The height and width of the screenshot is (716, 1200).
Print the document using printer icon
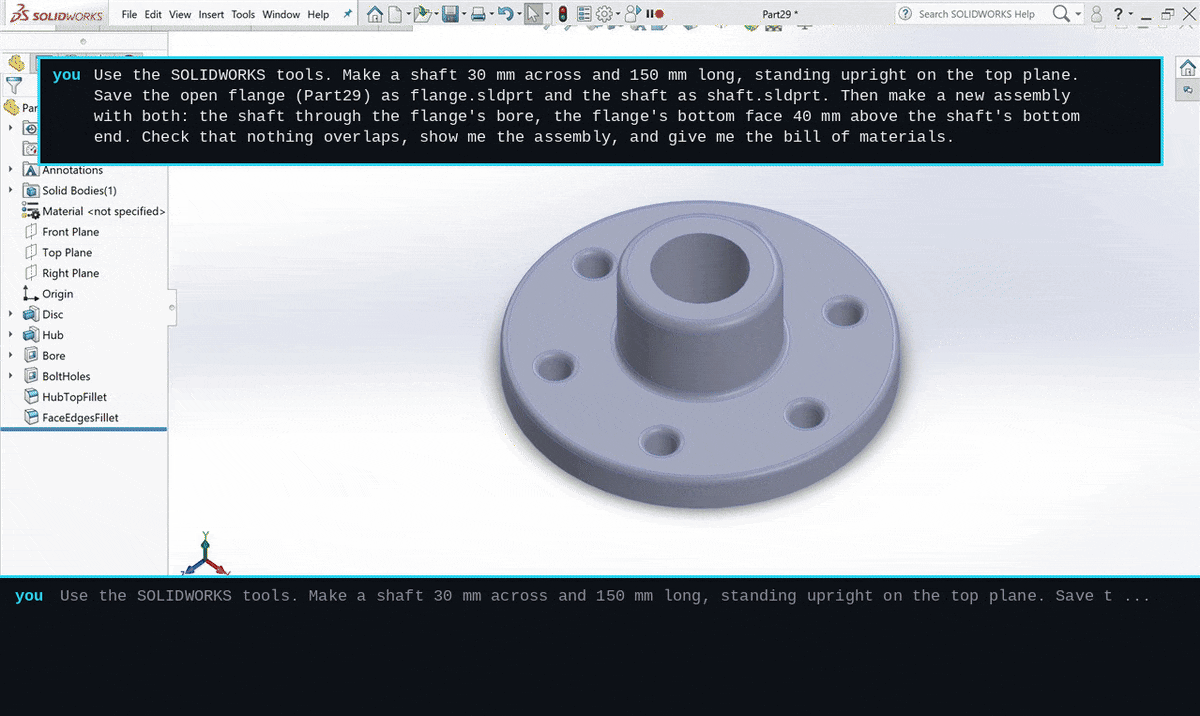click(478, 14)
